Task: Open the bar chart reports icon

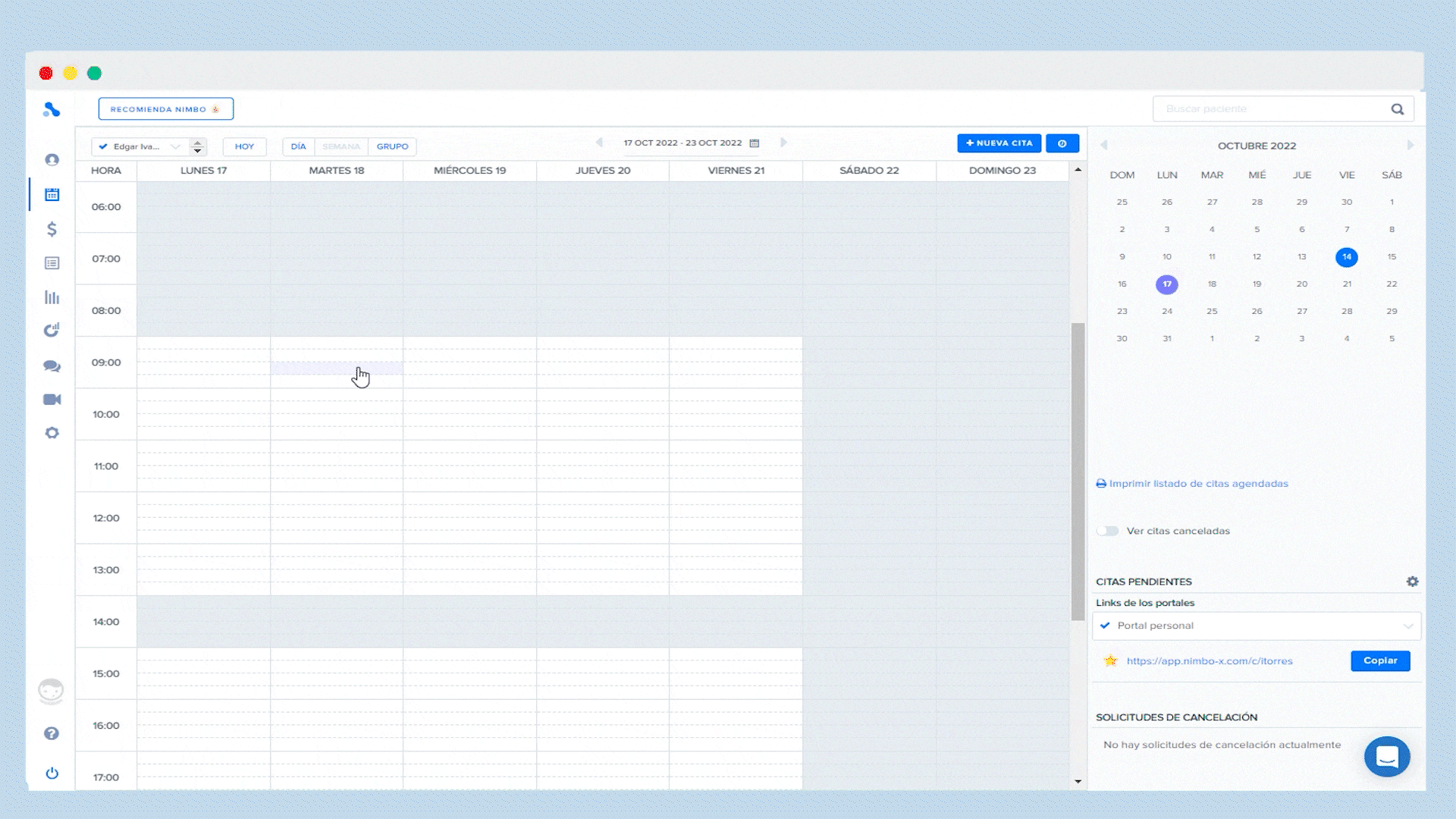Action: pos(52,297)
